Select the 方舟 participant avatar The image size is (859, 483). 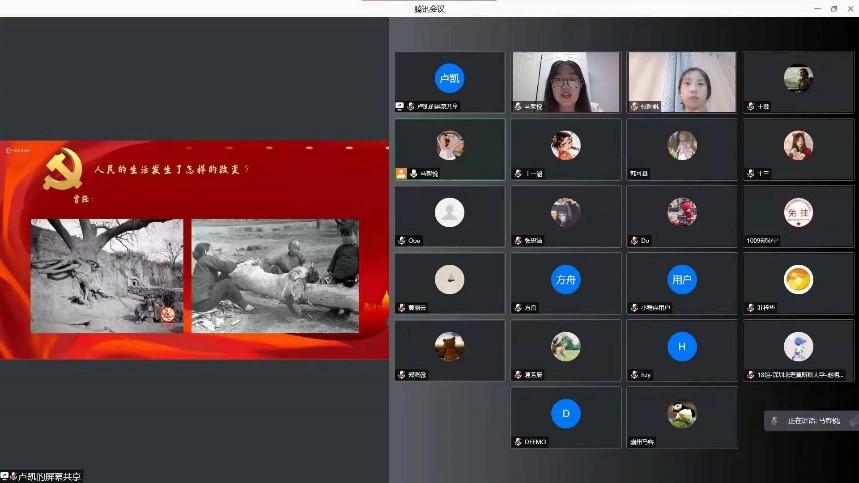click(565, 279)
